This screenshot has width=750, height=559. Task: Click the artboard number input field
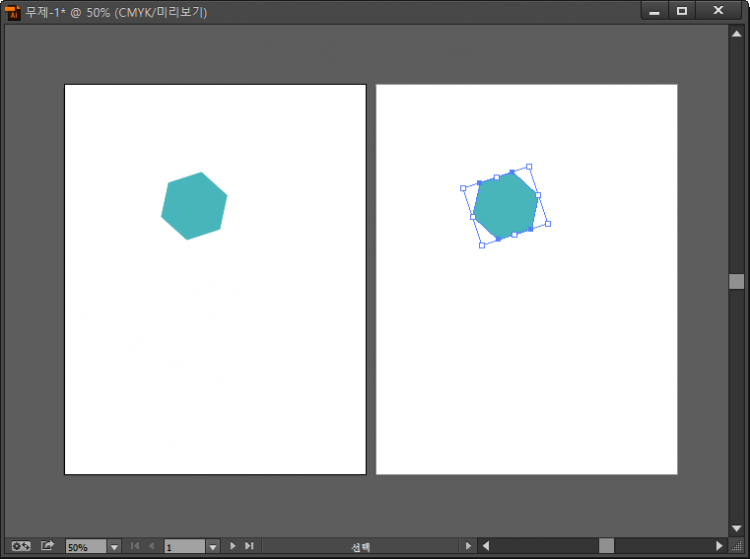click(x=184, y=547)
